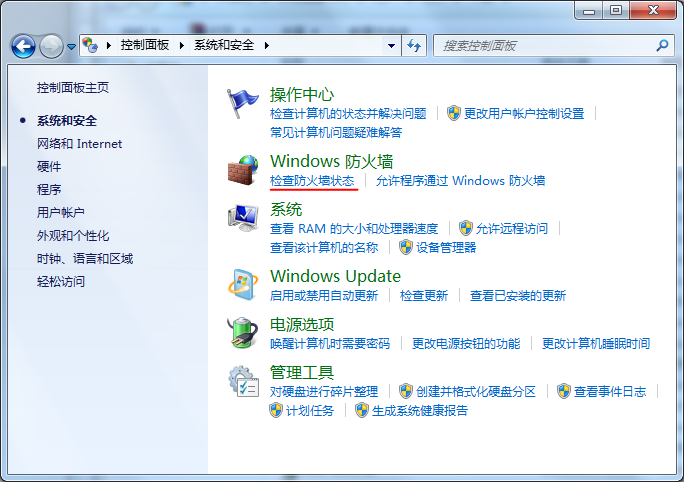Open 硬件 category in sidebar
Image resolution: width=684 pixels, height=482 pixels.
[49, 167]
